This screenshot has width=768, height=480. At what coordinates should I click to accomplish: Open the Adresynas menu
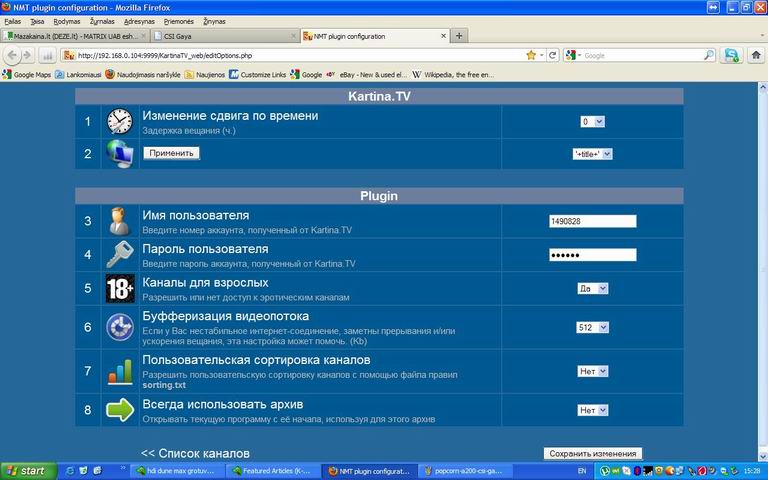139,22
